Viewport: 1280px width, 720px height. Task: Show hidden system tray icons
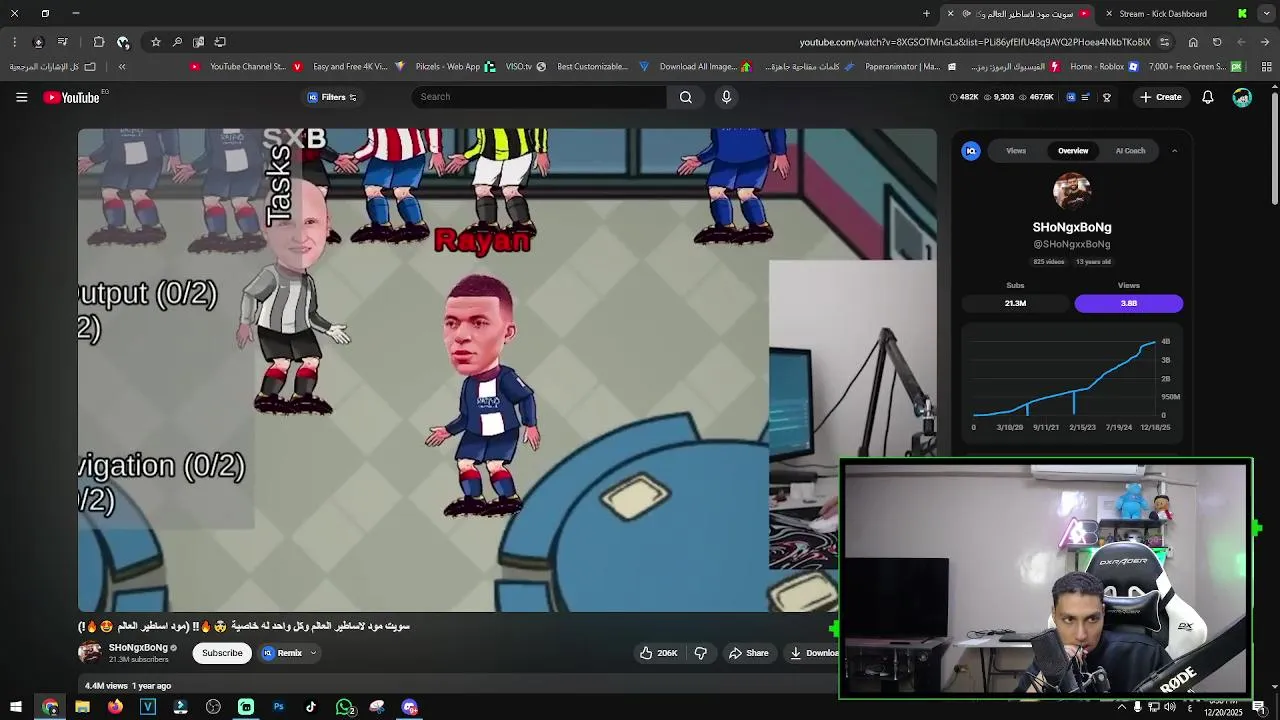1121,707
